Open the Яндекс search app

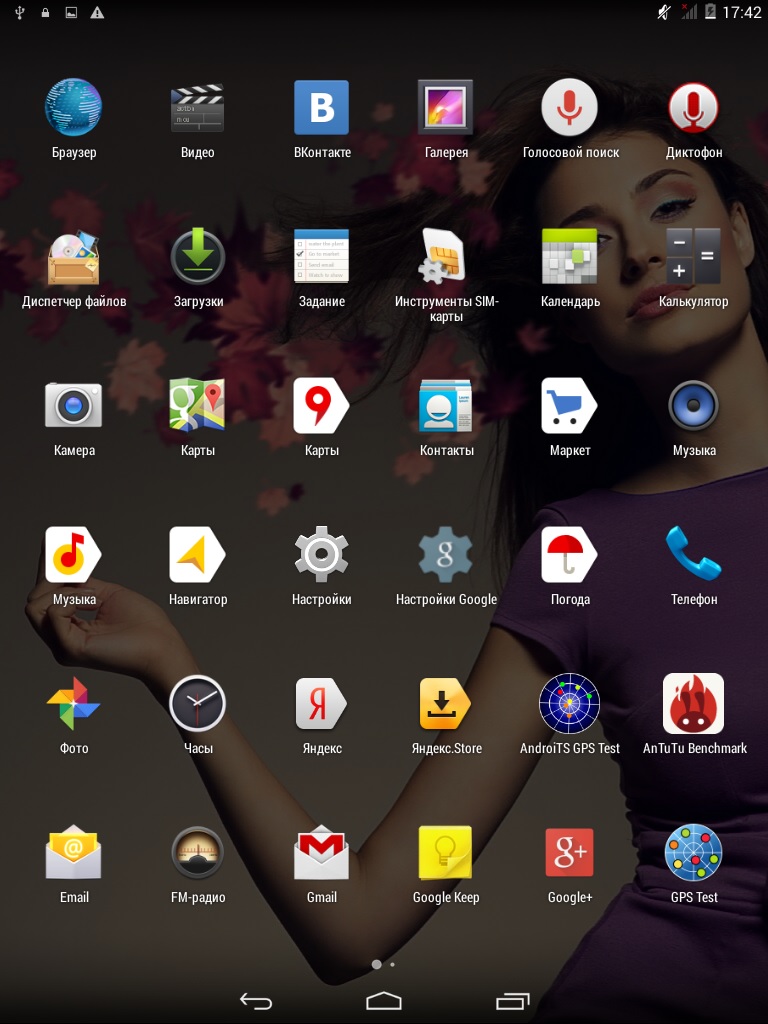point(321,703)
